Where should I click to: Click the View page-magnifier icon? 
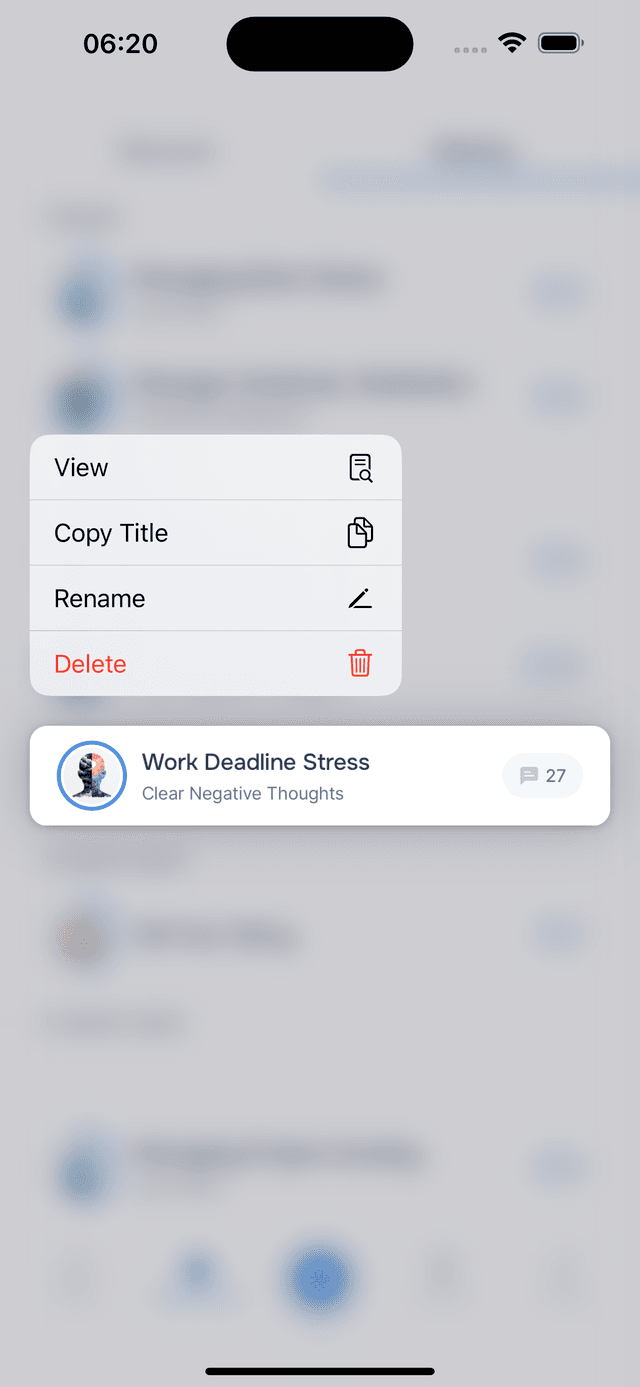[x=360, y=467]
